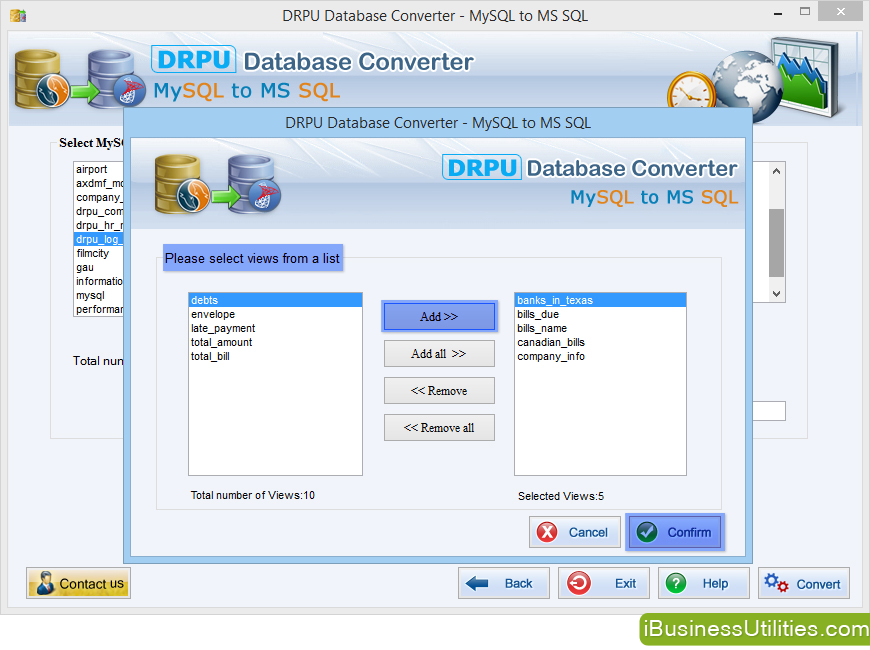Click the Convert gears icon
The width and height of the screenshot is (870, 650).
point(776,583)
